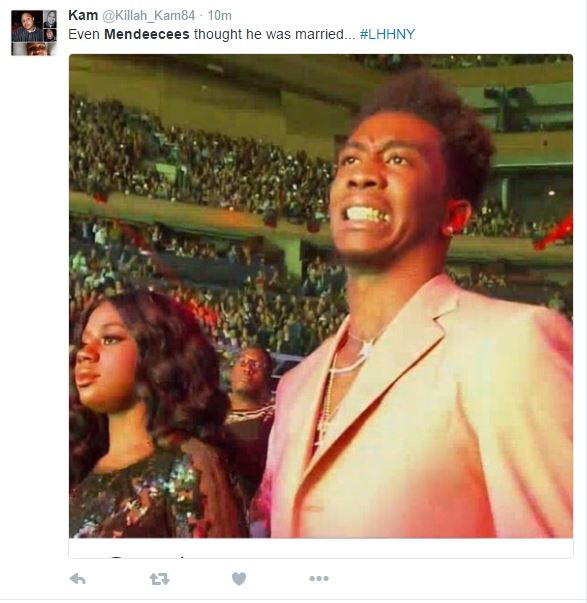Follow the #LHHNY hashtag
The height and width of the screenshot is (603, 587).
(x=387, y=34)
